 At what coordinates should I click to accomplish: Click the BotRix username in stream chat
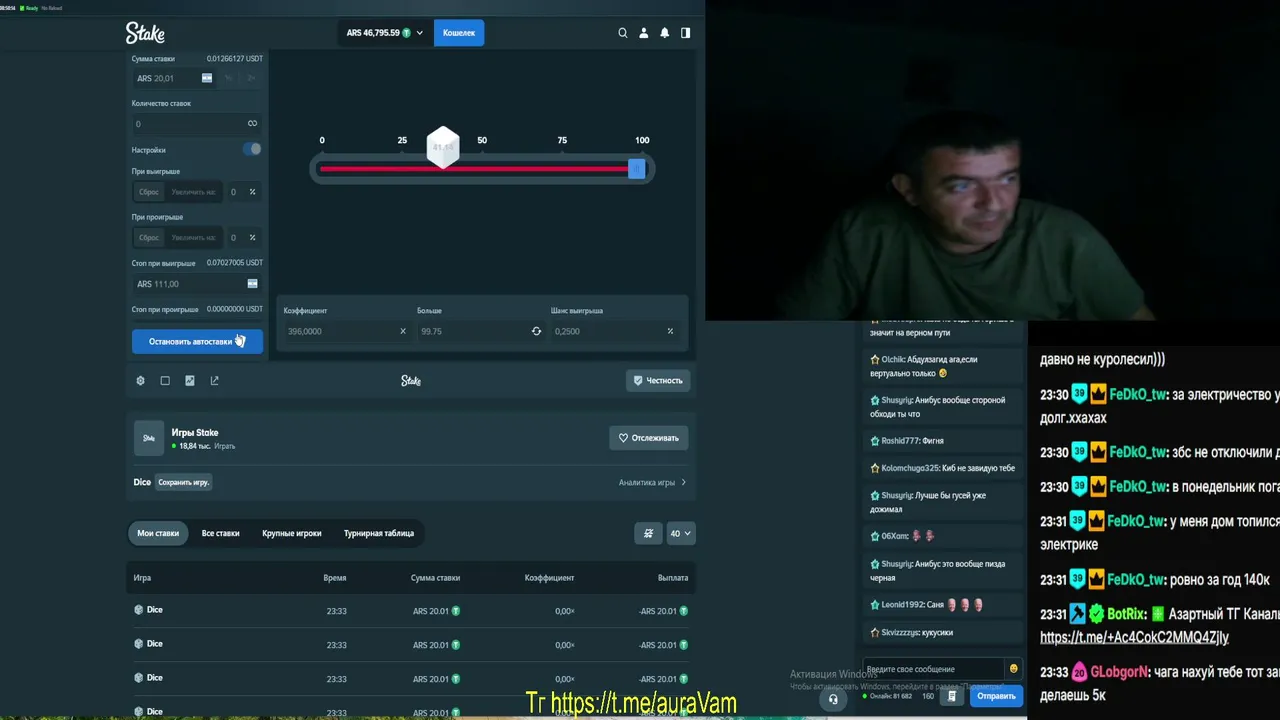[x=1126, y=613]
